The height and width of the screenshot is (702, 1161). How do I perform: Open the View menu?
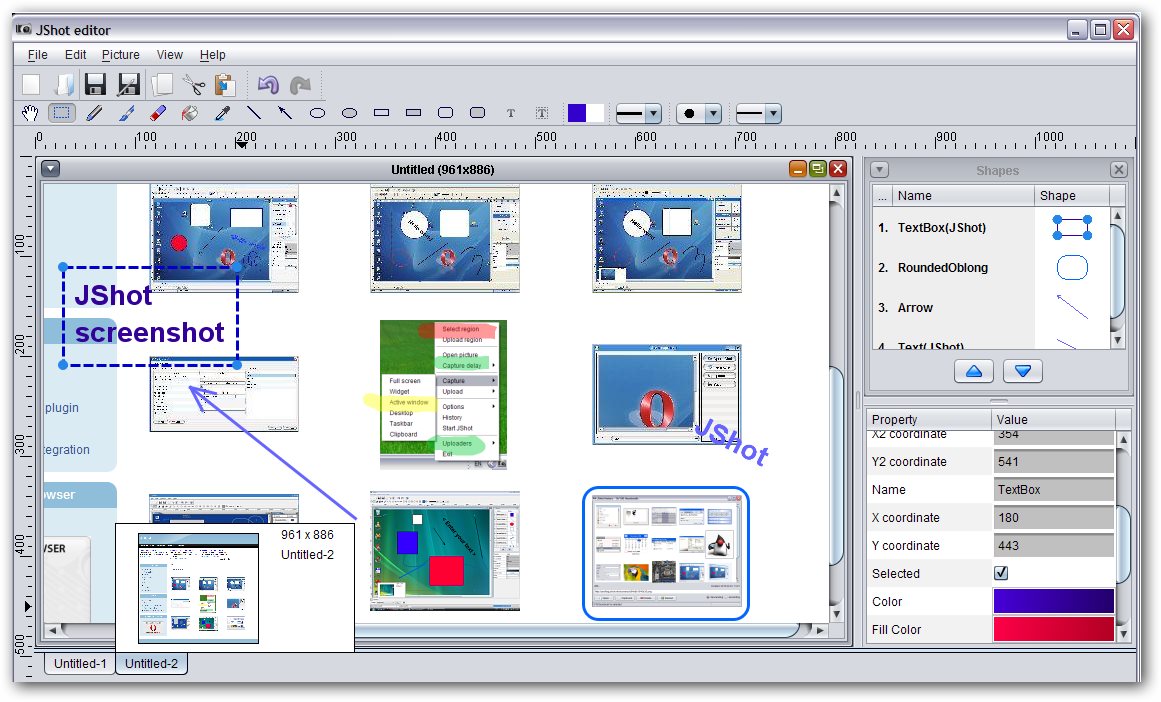170,55
